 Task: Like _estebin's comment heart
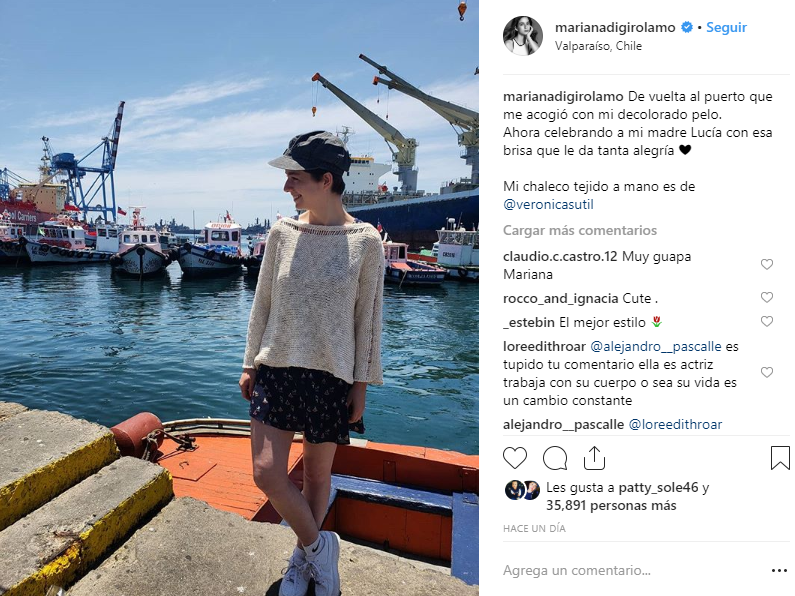click(767, 321)
